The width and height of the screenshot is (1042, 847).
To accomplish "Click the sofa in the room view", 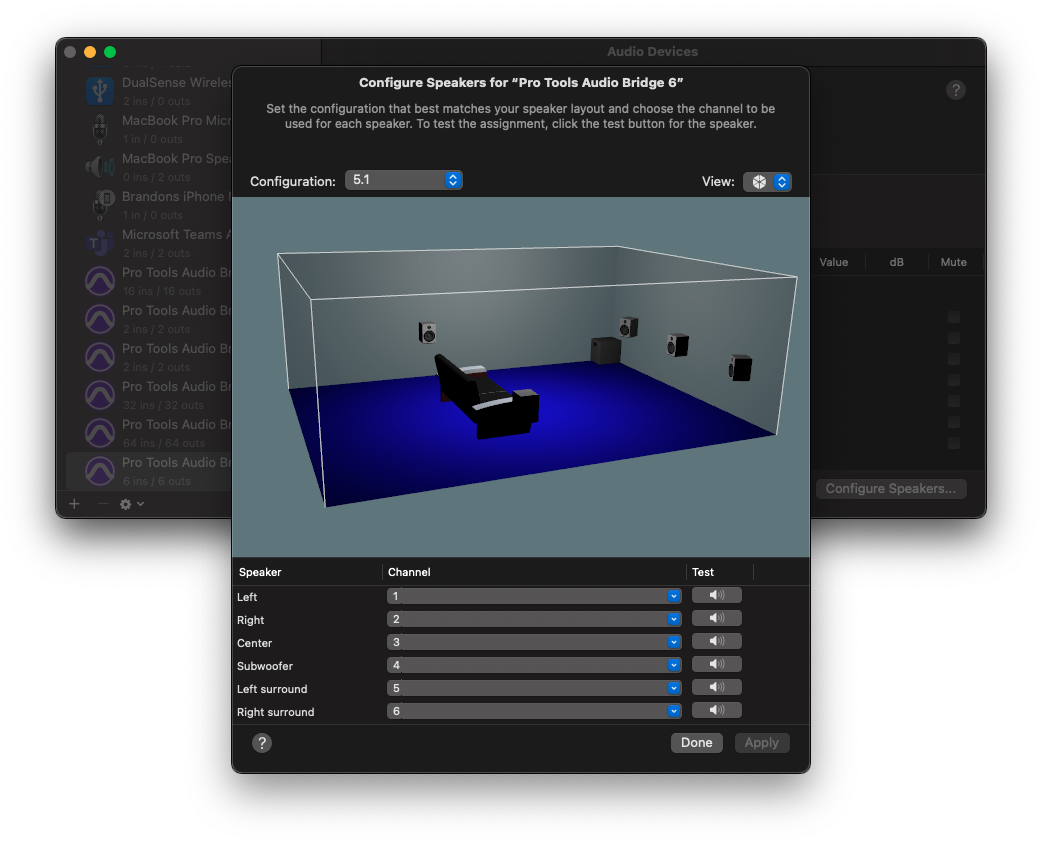I will [x=486, y=396].
